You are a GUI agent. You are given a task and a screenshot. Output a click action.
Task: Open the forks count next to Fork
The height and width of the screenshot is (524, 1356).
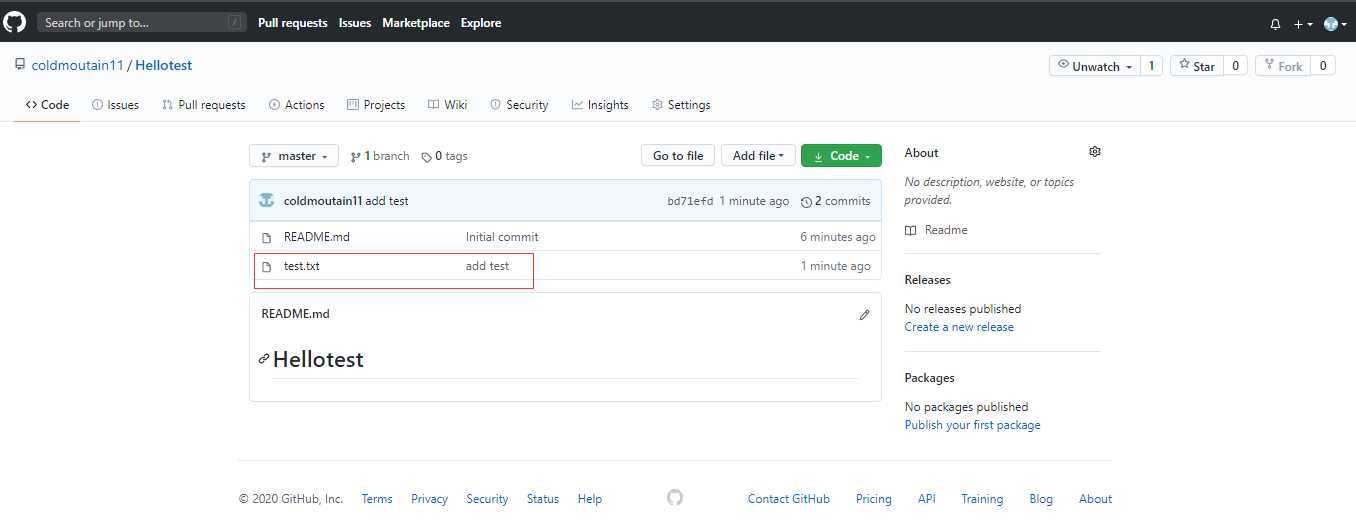pos(1322,66)
